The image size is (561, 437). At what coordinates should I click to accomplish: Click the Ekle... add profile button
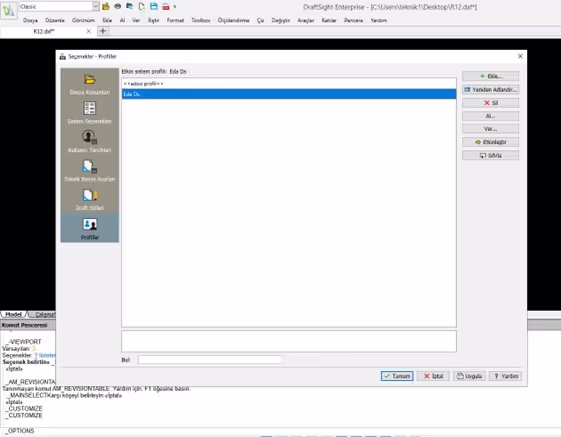click(x=491, y=76)
